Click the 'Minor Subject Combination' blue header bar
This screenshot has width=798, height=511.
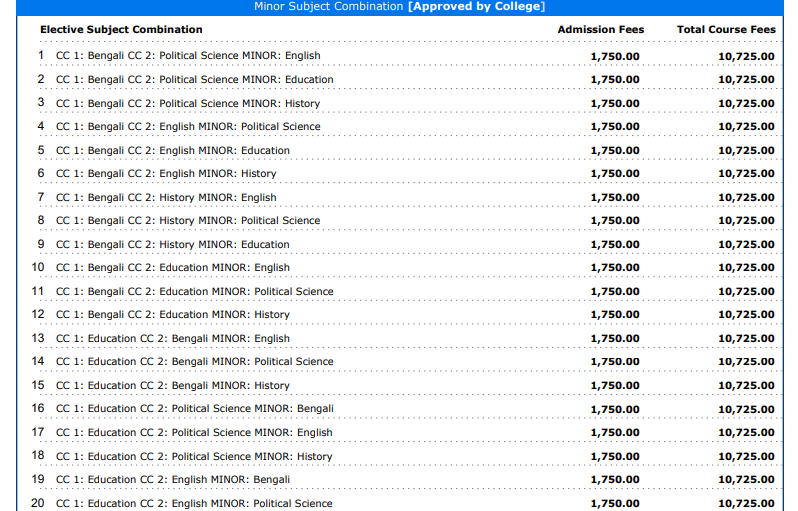(399, 7)
